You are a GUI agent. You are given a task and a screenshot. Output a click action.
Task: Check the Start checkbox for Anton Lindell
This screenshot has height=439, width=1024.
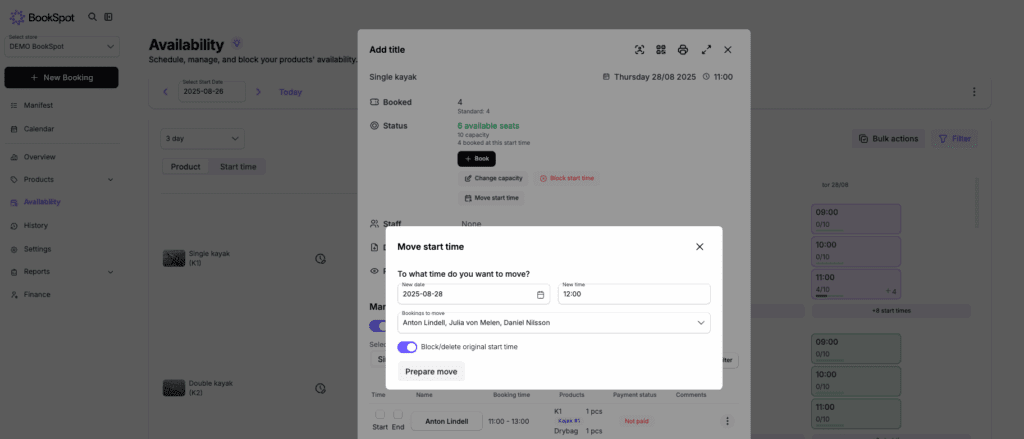click(x=379, y=415)
